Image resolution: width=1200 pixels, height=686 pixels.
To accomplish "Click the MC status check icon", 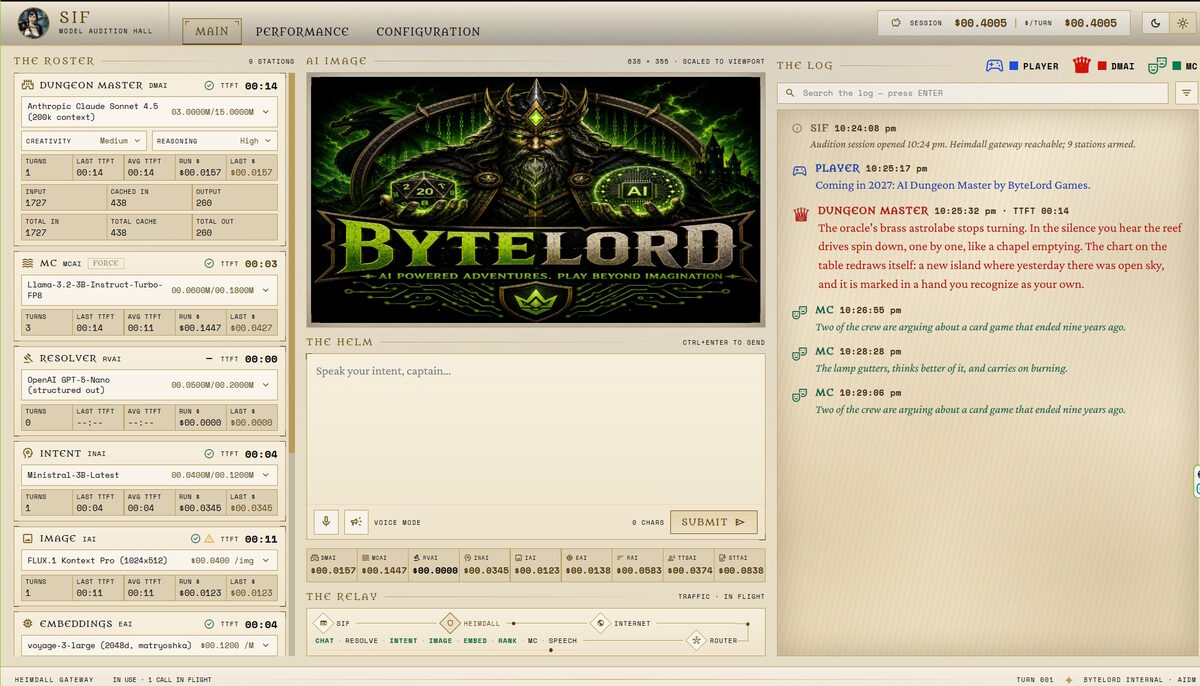I will click(x=209, y=263).
